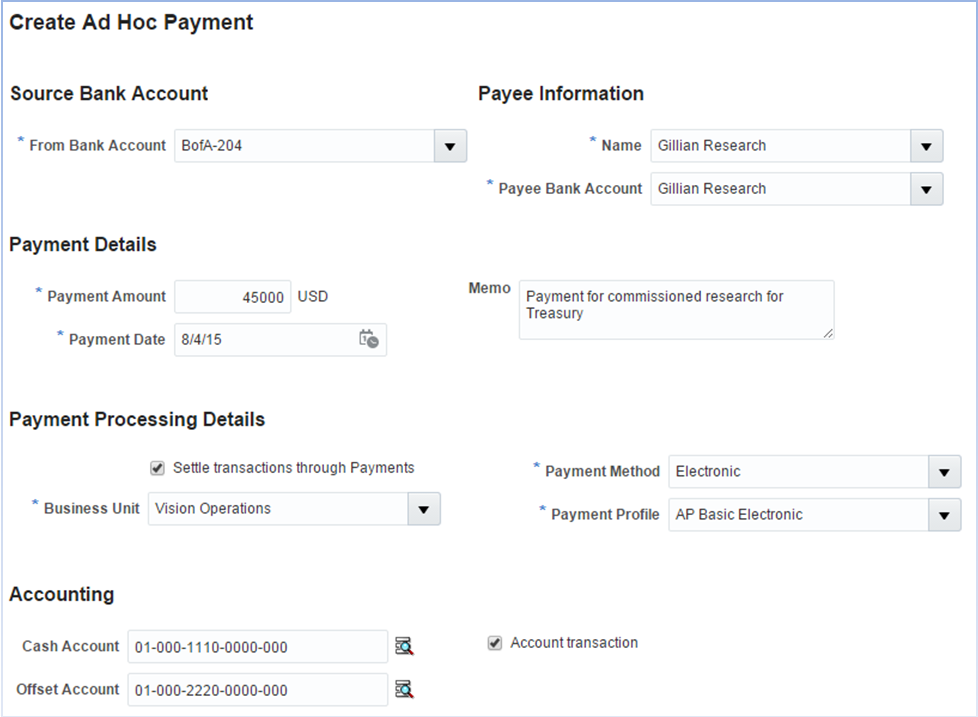Expand the From Bank Account dropdown

pos(450,146)
